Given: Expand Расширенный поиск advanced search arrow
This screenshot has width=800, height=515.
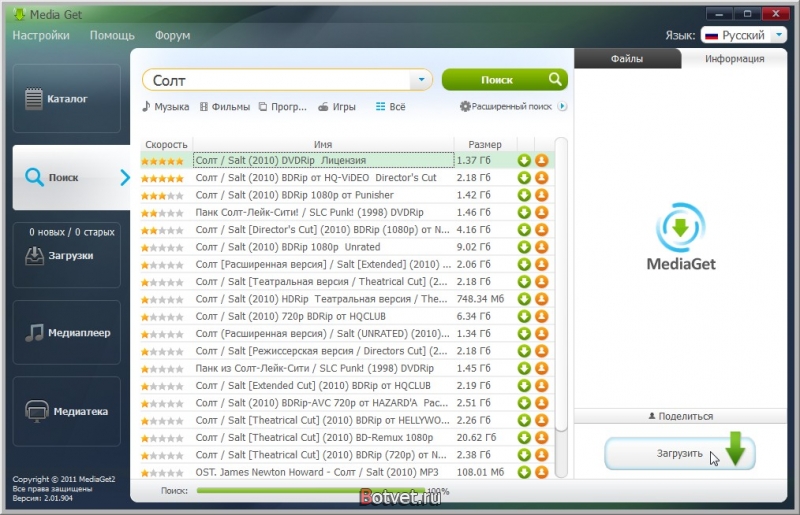Looking at the screenshot, I should [x=562, y=106].
